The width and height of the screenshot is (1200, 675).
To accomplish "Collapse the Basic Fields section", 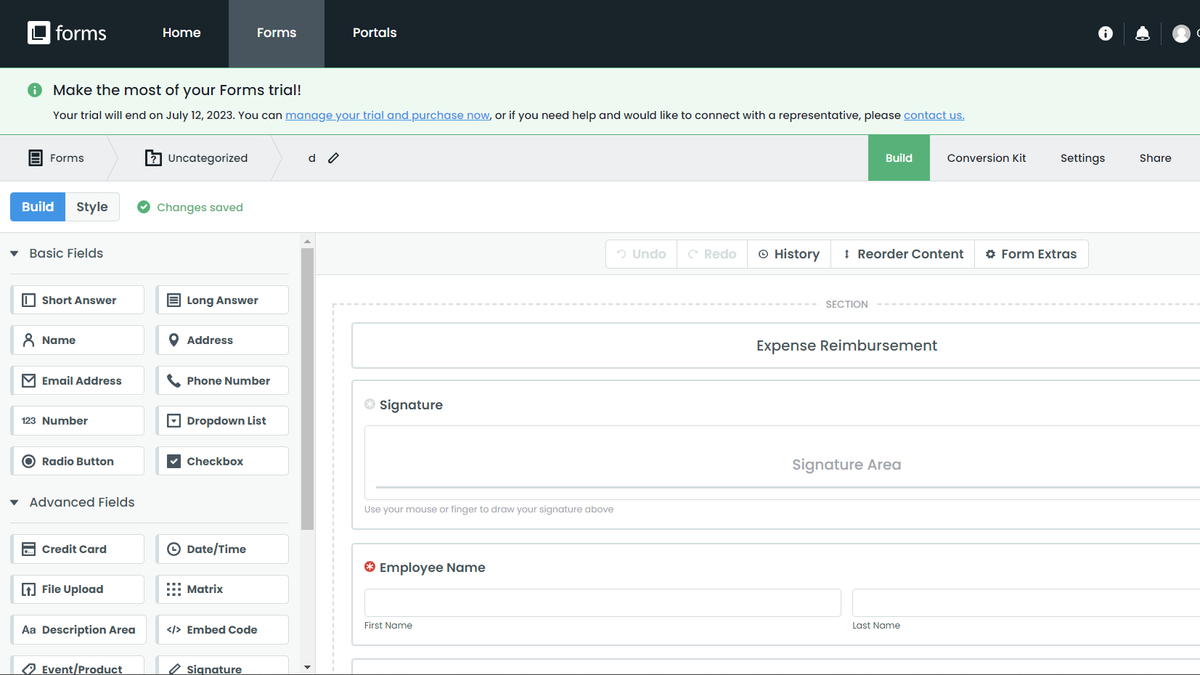I will 14,253.
